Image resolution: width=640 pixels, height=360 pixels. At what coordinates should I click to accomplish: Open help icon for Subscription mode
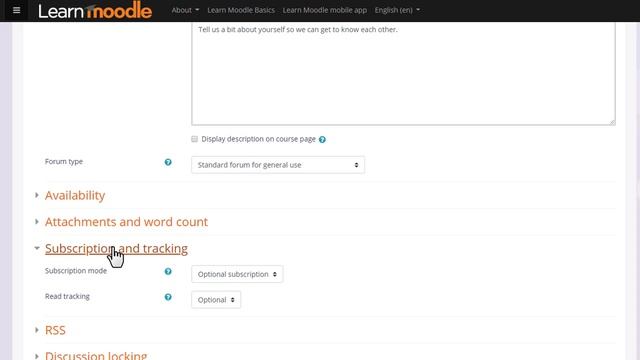(x=168, y=271)
